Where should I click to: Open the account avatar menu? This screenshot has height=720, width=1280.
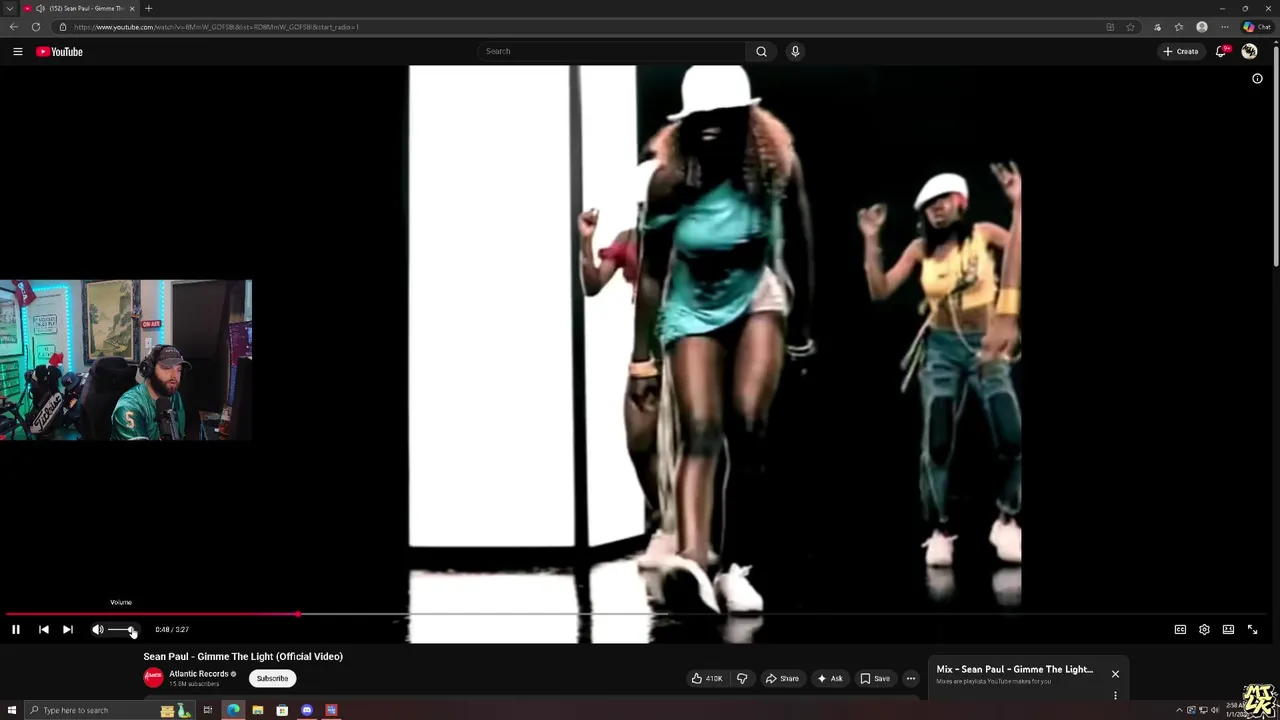(x=1249, y=51)
